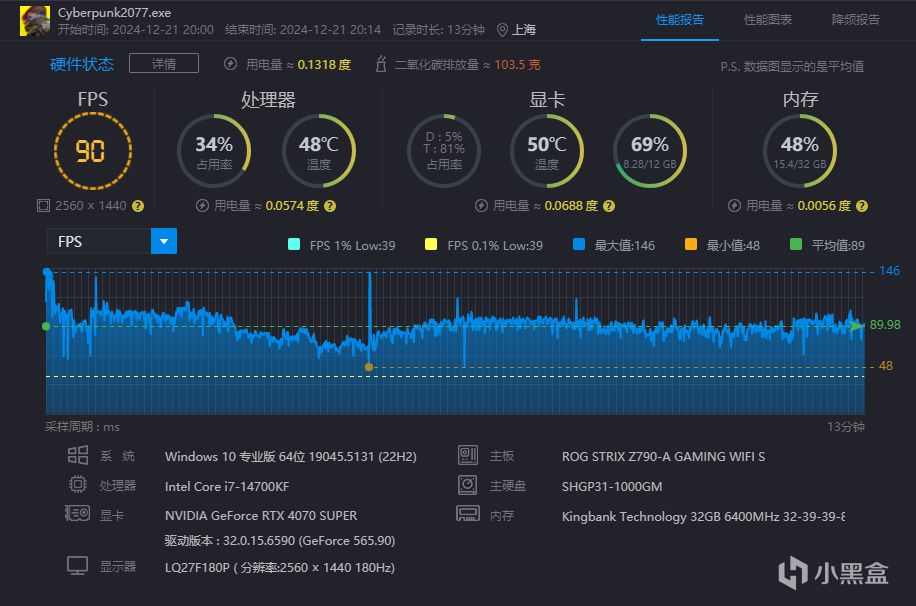Click the 48 minimum value label on chart
The width and height of the screenshot is (916, 606).
886,366
